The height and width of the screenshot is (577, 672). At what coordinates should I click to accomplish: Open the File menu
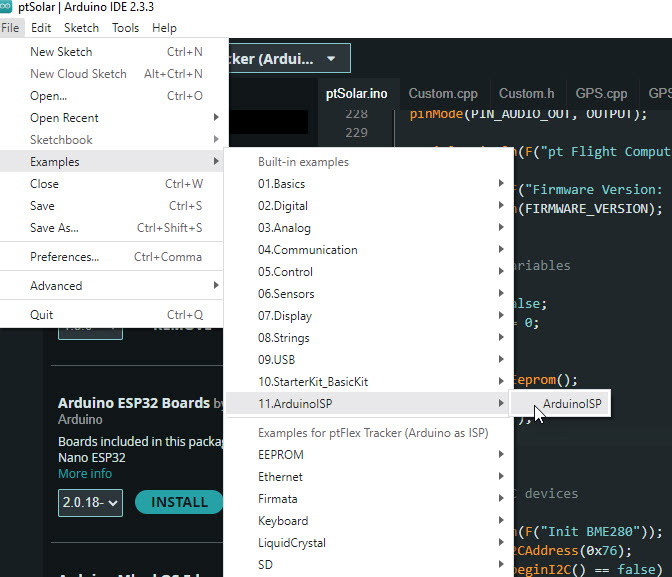(x=10, y=28)
